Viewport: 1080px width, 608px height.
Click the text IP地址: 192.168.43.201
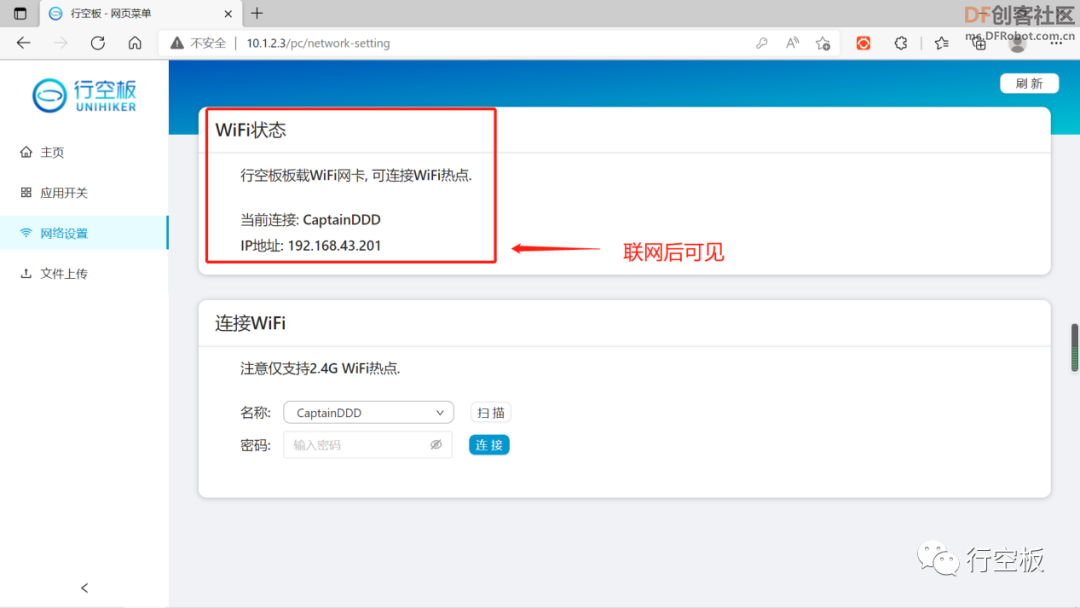[310, 245]
